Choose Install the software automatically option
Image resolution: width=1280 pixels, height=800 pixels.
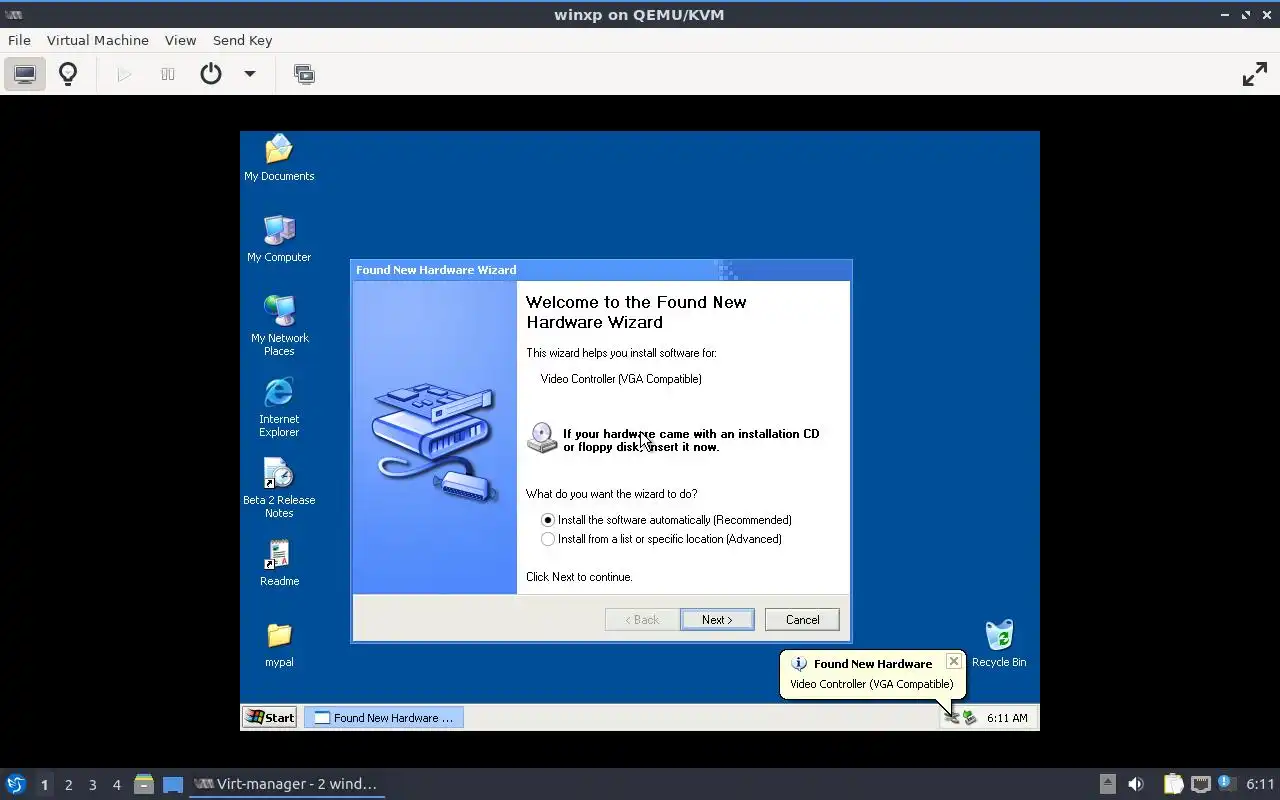click(666, 520)
